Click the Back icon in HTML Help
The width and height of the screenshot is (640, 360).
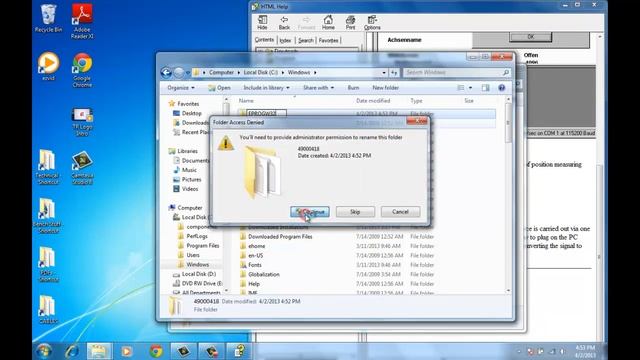tap(284, 22)
